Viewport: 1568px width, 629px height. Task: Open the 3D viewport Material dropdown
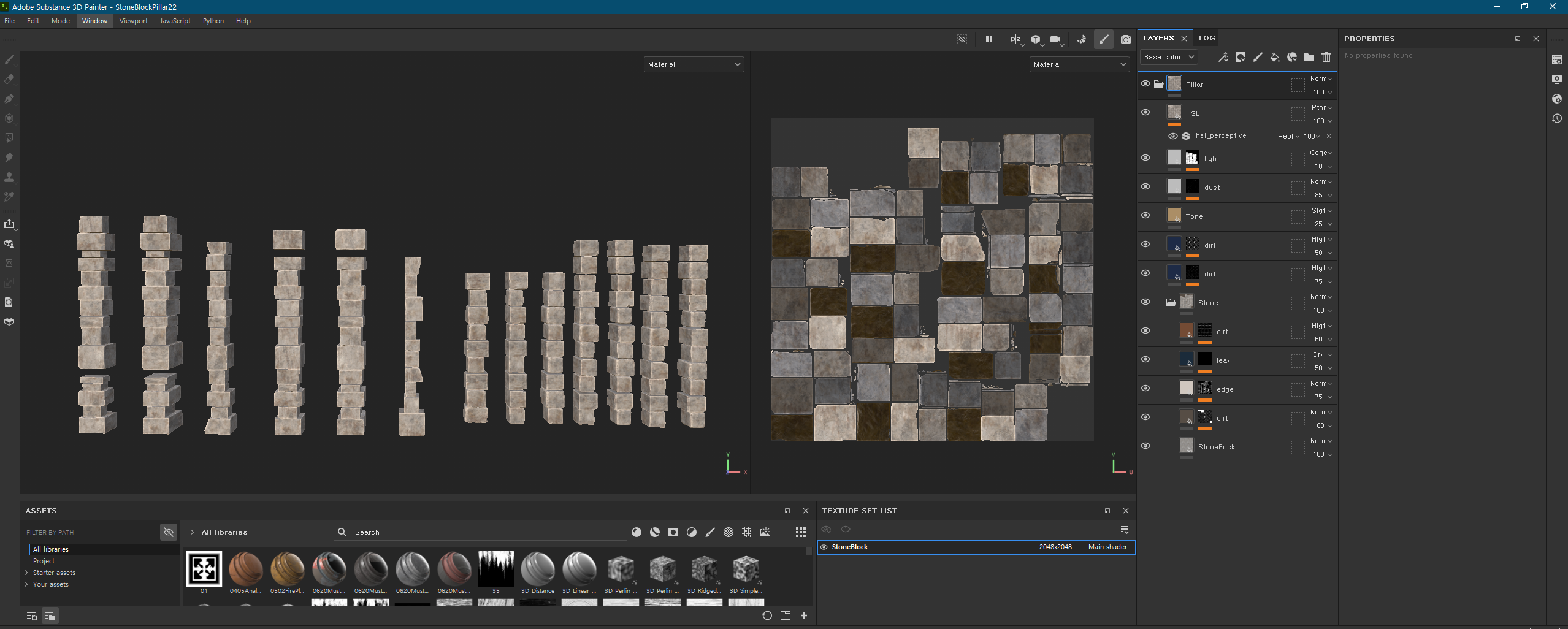pos(694,64)
